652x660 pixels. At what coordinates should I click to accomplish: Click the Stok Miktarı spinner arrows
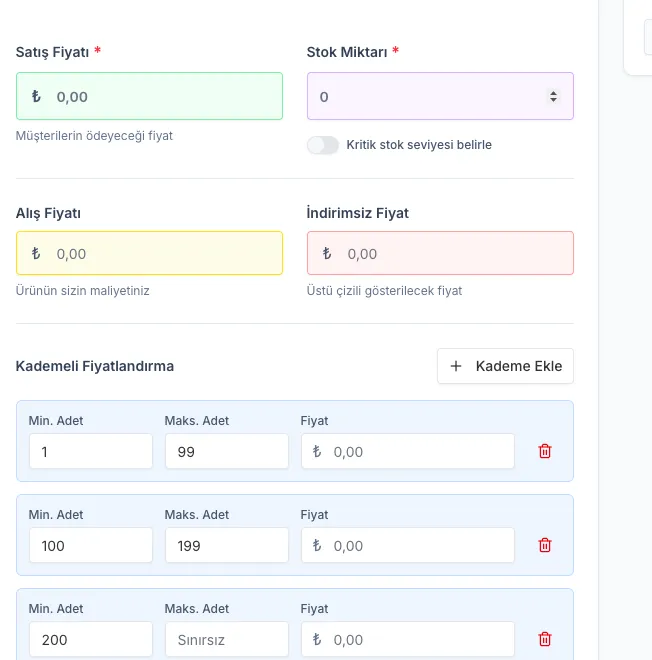click(x=553, y=97)
